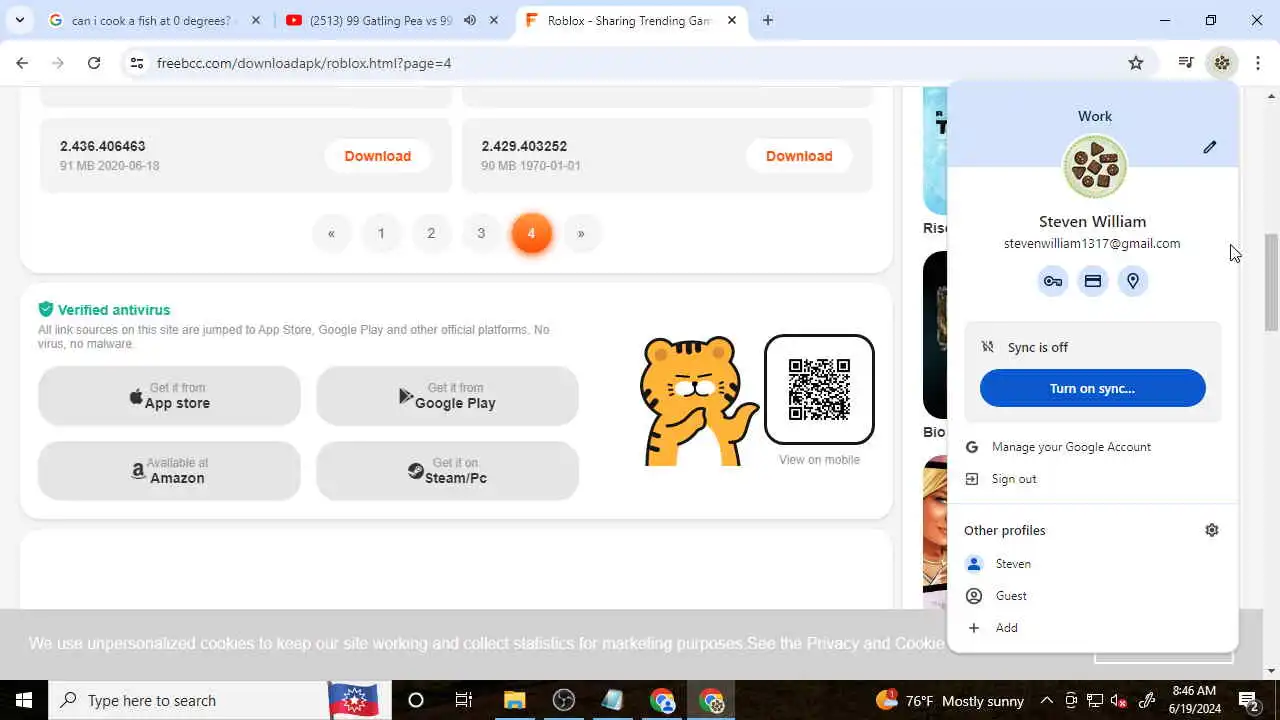This screenshot has width=1280, height=720.
Task: Open payment methods card icon
Action: click(x=1093, y=282)
